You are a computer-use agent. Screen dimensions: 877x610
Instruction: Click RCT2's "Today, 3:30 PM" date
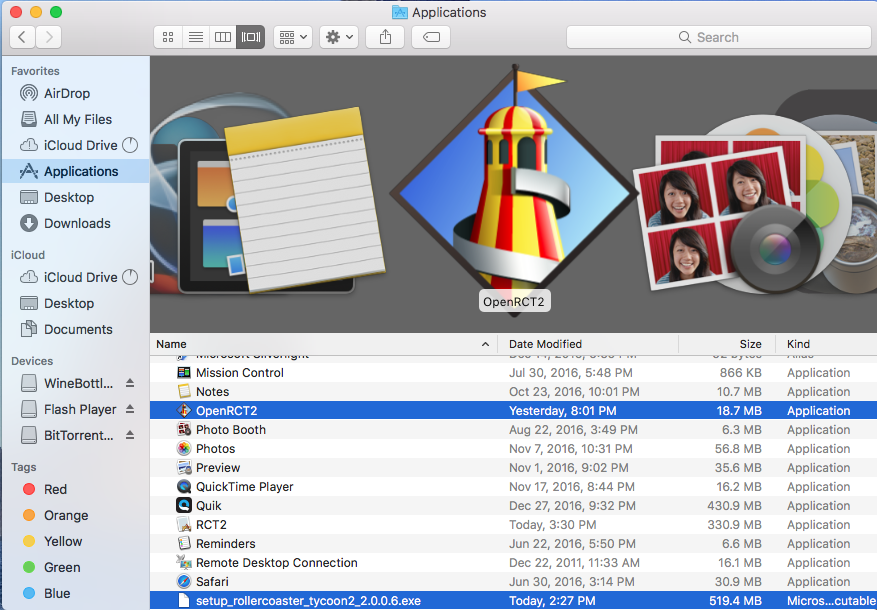click(x=553, y=525)
